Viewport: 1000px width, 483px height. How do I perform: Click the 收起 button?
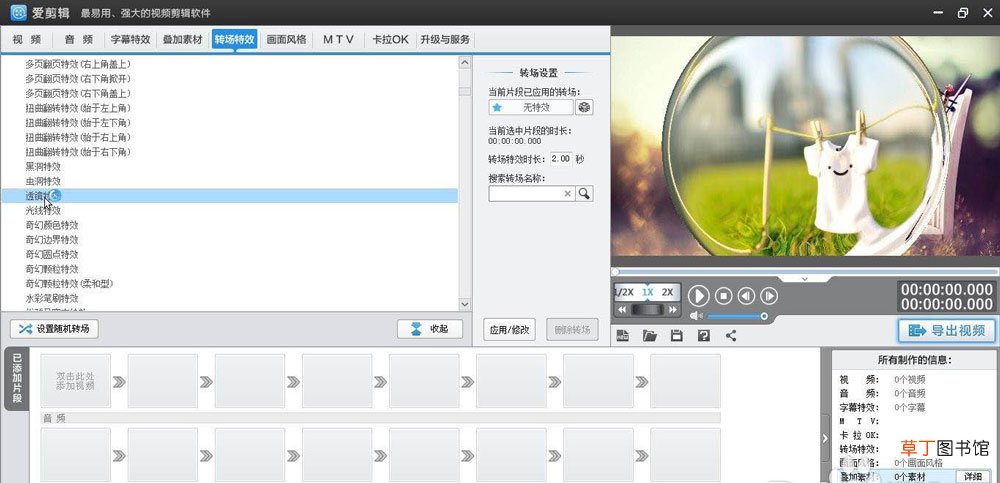430,329
